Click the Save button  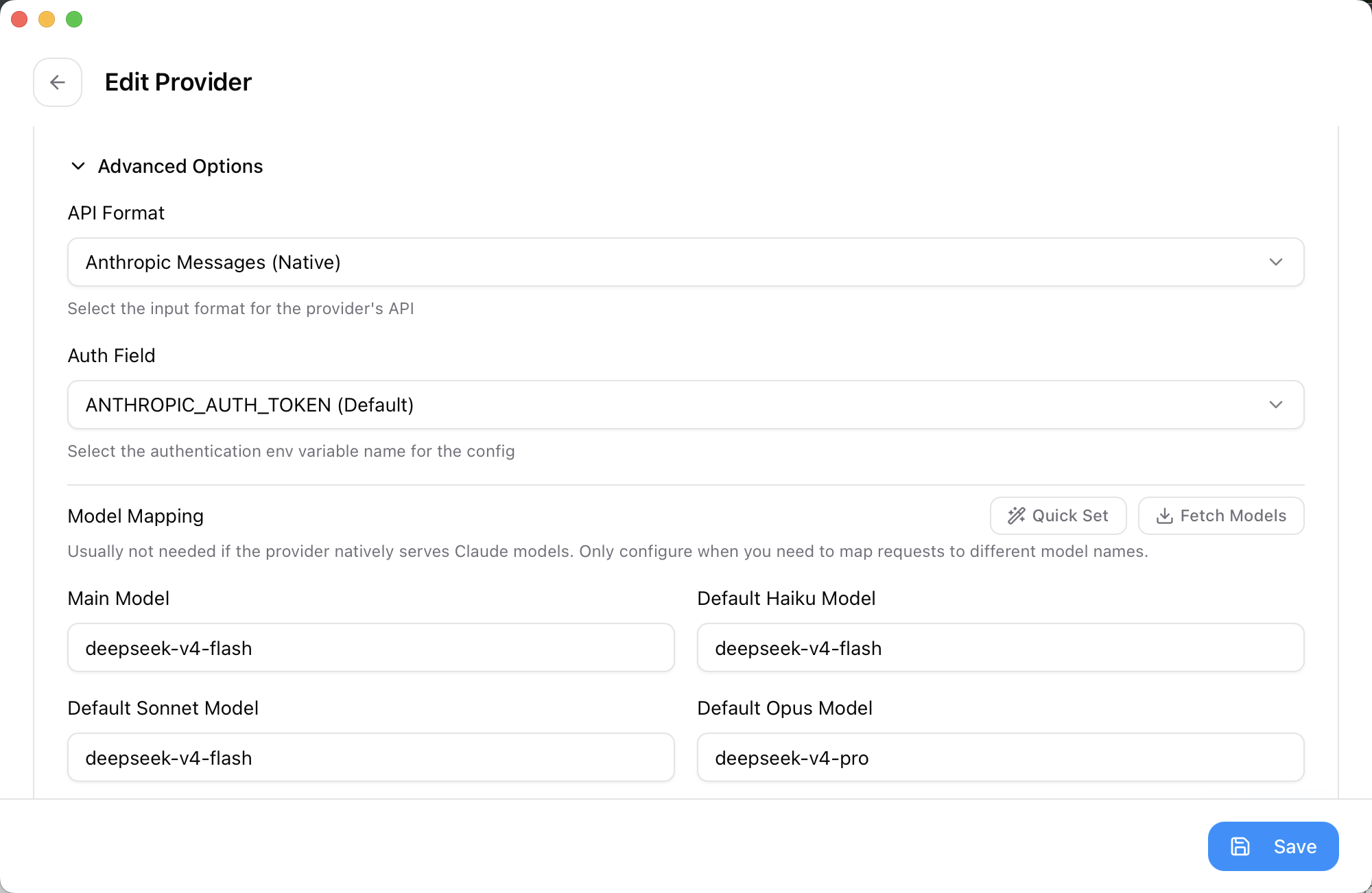click(1273, 846)
